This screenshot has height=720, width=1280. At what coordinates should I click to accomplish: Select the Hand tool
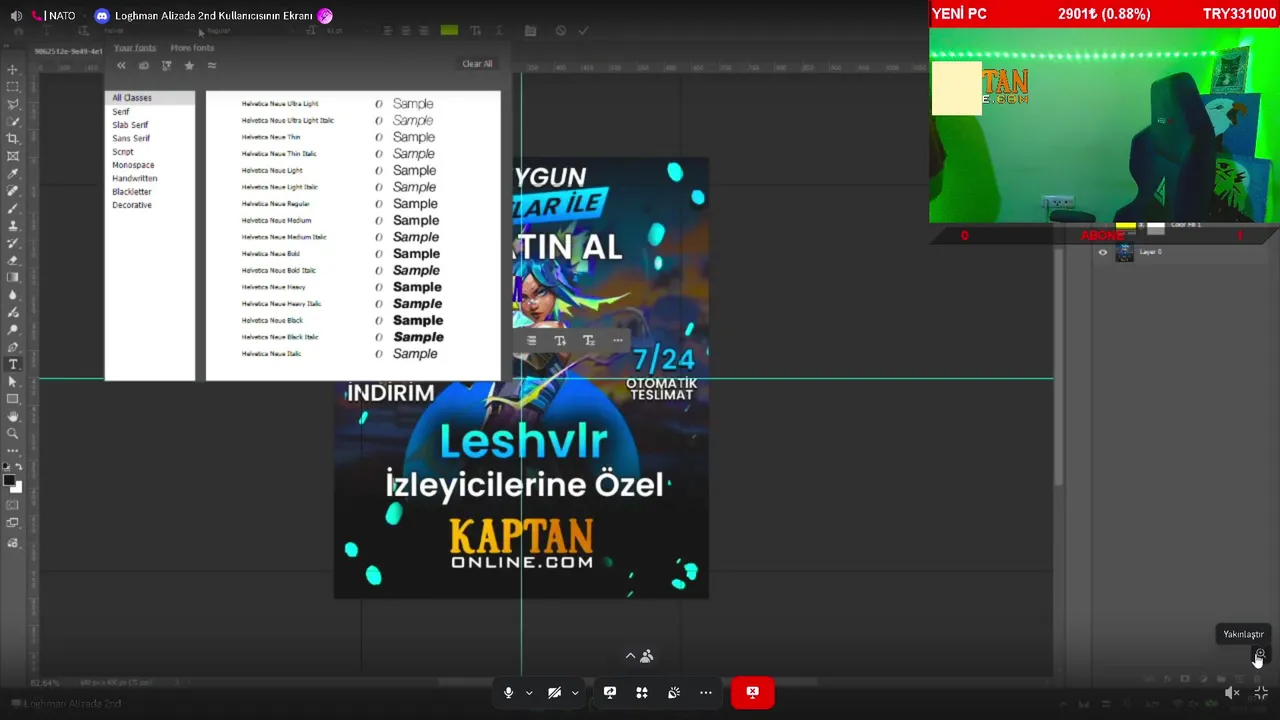point(13,416)
